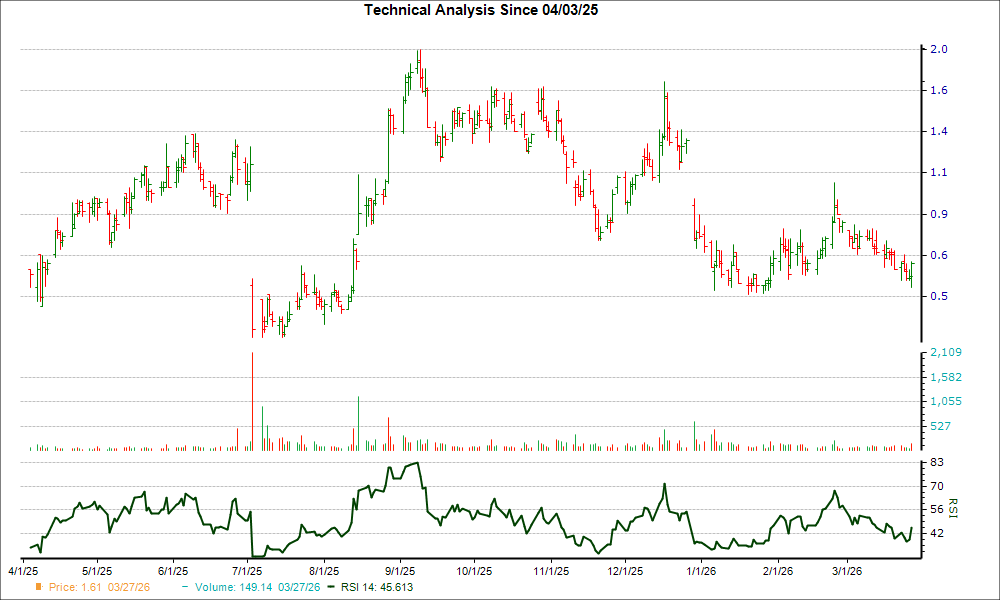Screen dimensions: 1000x600
Task: Click the 1/1/26 date label
Action: pos(700,571)
